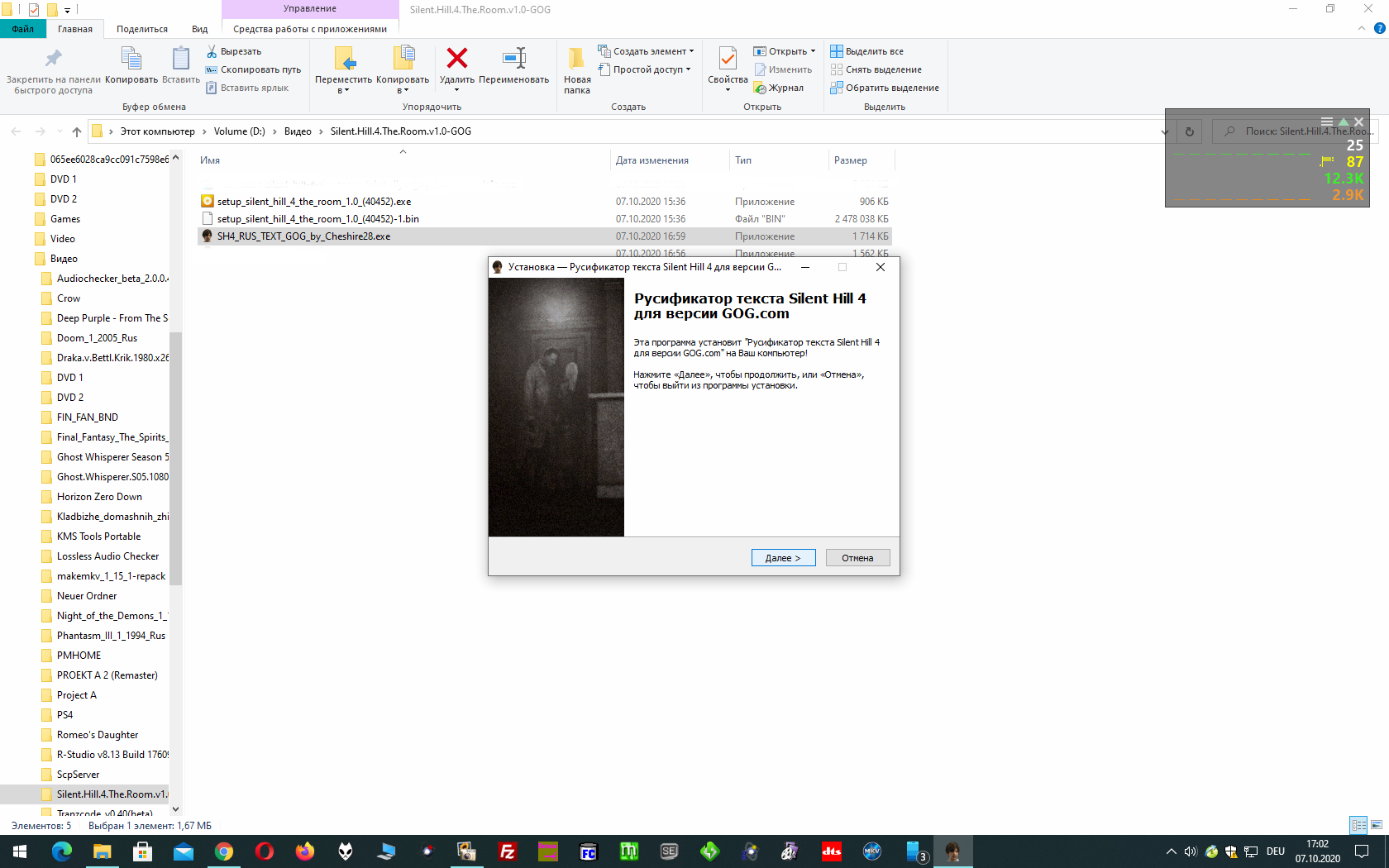Open Средства работы с приложениями tab

(310, 29)
